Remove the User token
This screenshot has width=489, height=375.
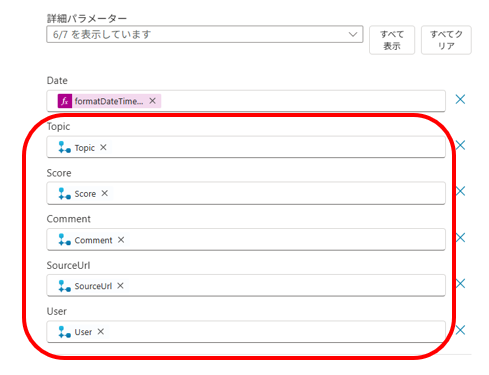101,331
